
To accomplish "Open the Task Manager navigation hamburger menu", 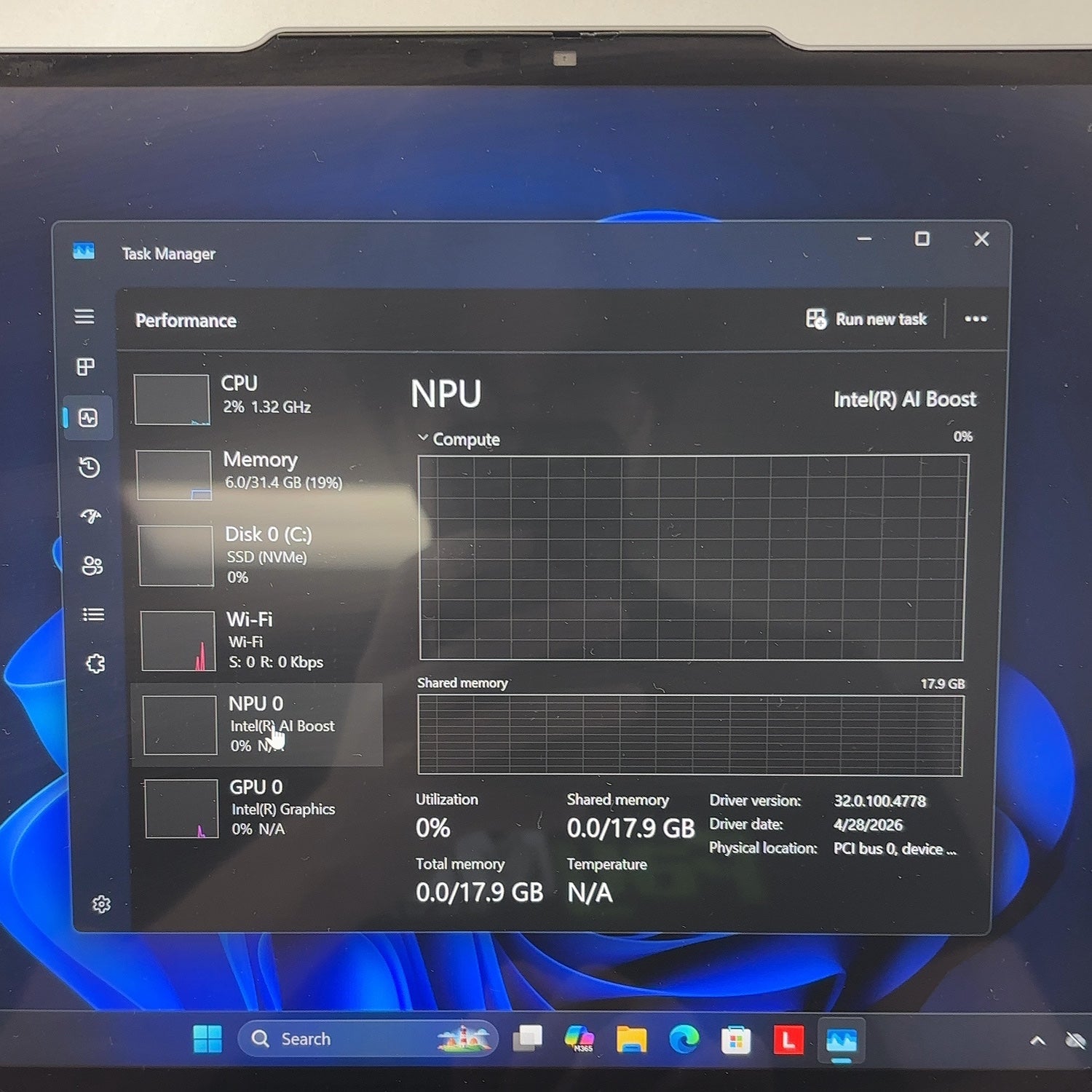I will click(x=84, y=316).
